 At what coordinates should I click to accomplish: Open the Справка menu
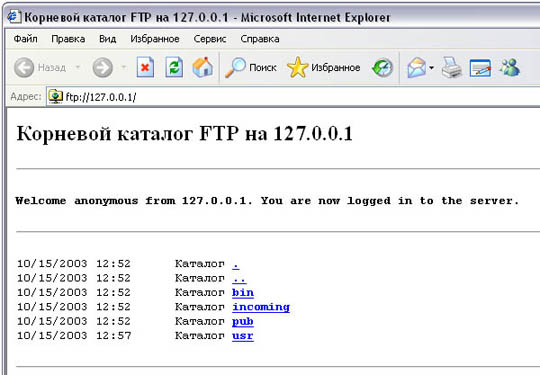point(260,39)
